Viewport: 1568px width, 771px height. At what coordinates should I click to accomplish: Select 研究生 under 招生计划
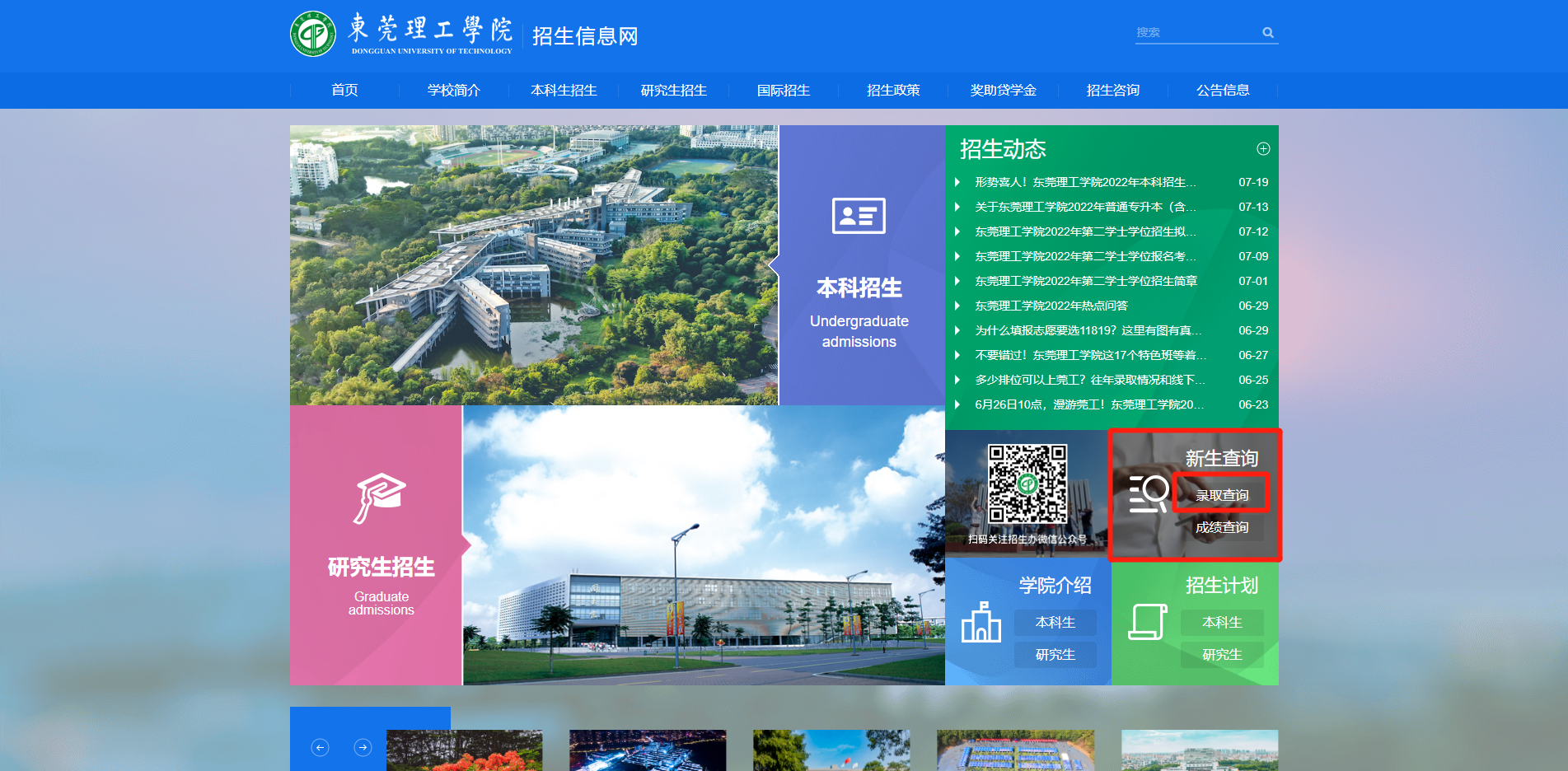tap(1222, 655)
